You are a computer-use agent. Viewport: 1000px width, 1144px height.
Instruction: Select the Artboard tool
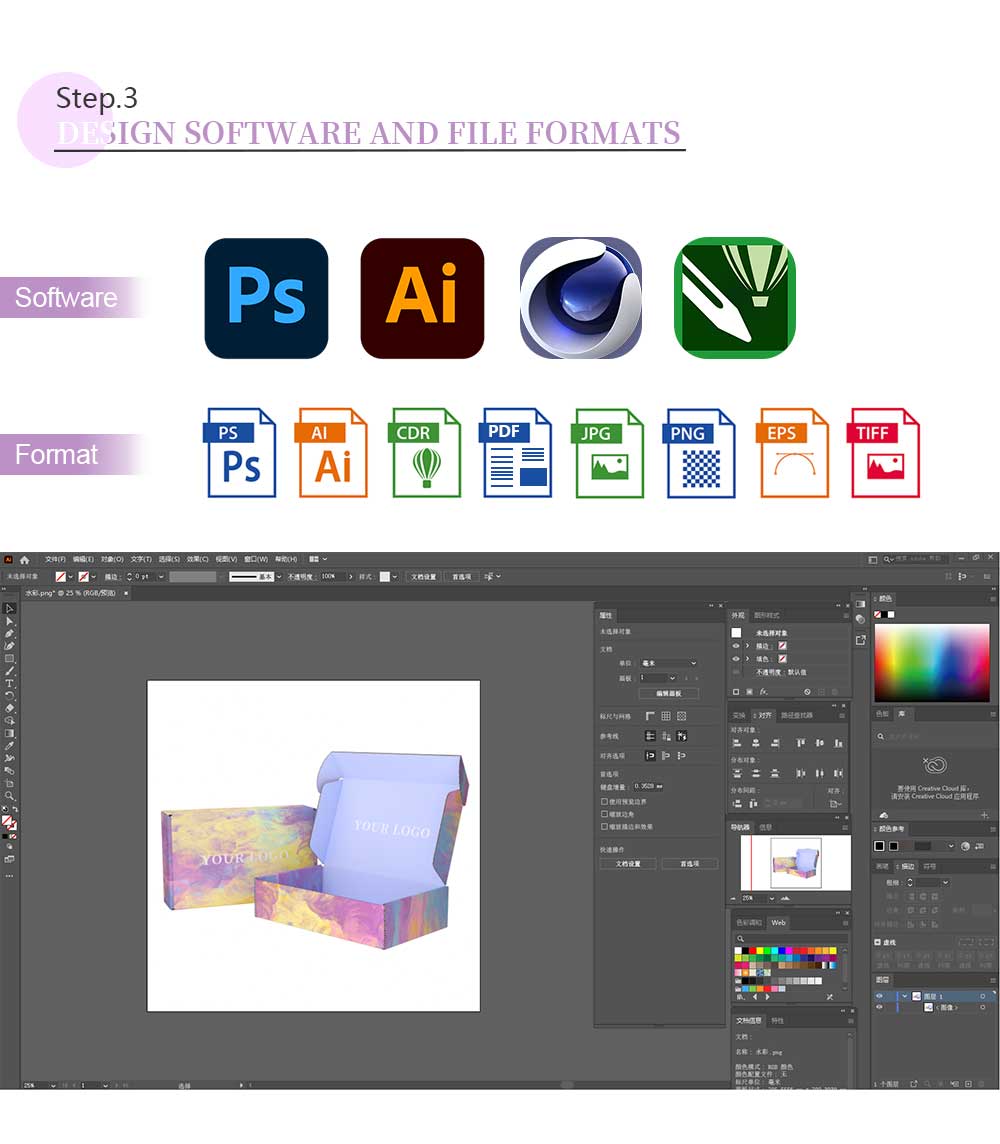pos(9,784)
